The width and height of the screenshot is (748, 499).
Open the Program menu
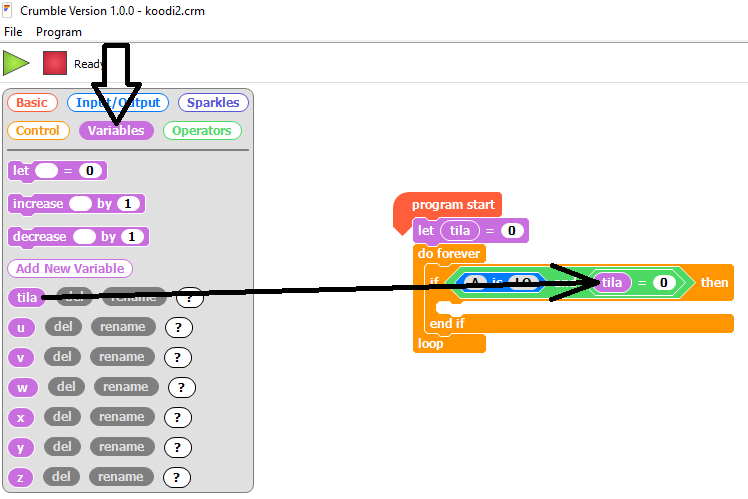[x=59, y=32]
